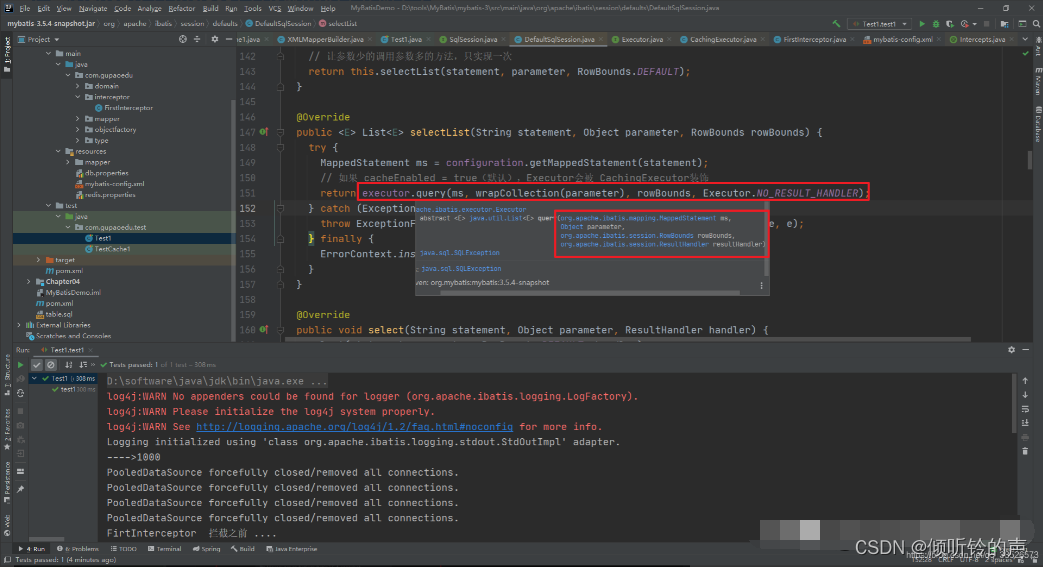Expand External Libraries node
This screenshot has height=567, width=1043.
pyautogui.click(x=19, y=325)
